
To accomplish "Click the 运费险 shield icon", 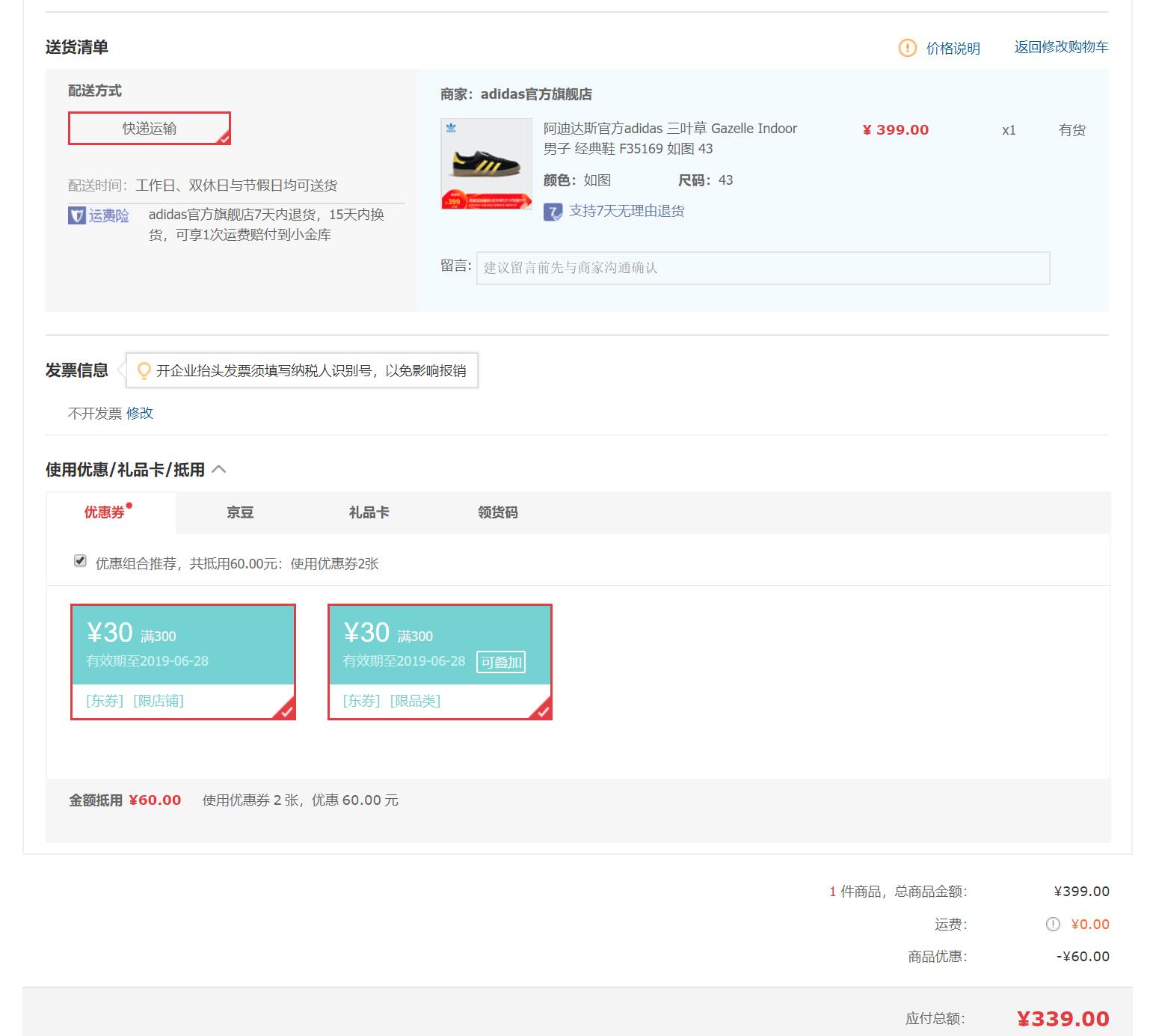I will click(77, 215).
